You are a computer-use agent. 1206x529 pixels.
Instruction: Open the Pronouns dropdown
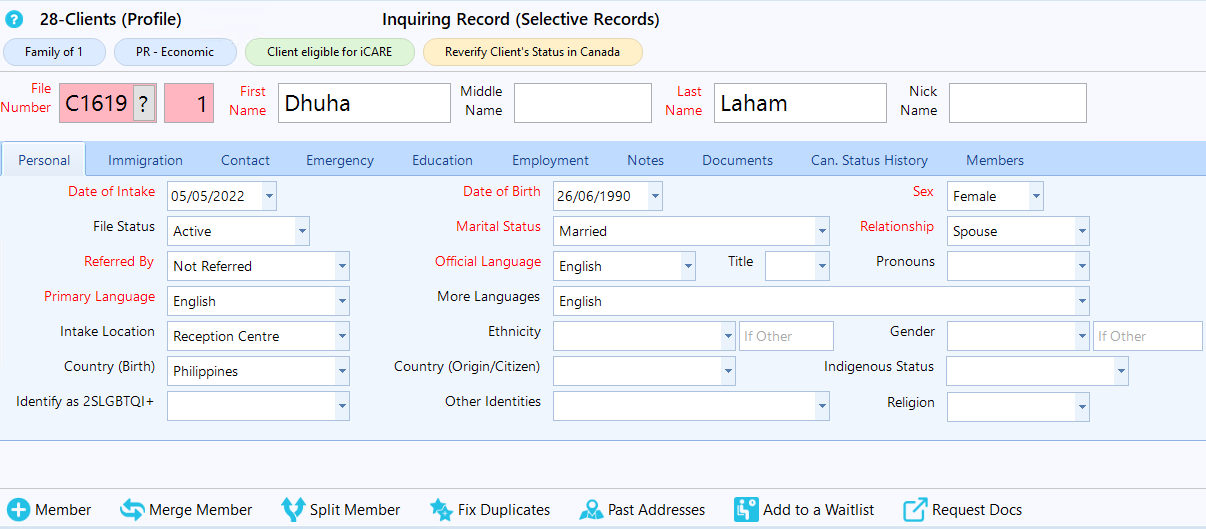pos(1082,266)
